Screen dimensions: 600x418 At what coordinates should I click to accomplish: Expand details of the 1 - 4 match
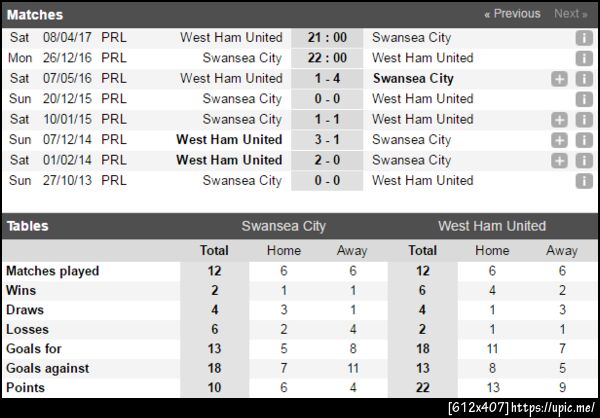pyautogui.click(x=560, y=79)
